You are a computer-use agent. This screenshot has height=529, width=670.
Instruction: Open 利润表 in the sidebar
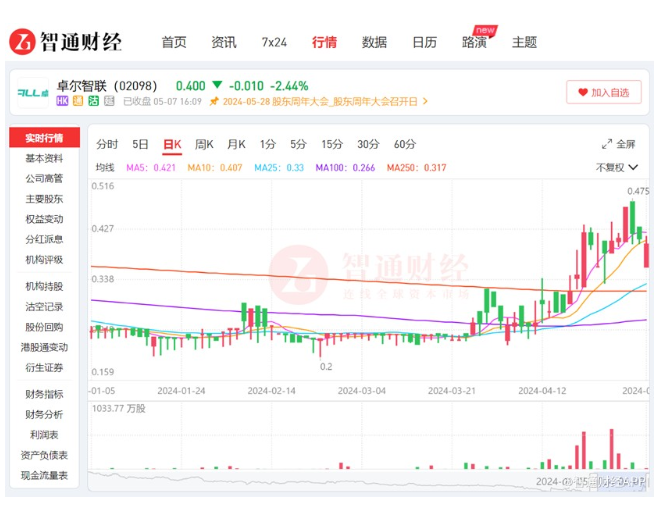(44, 435)
